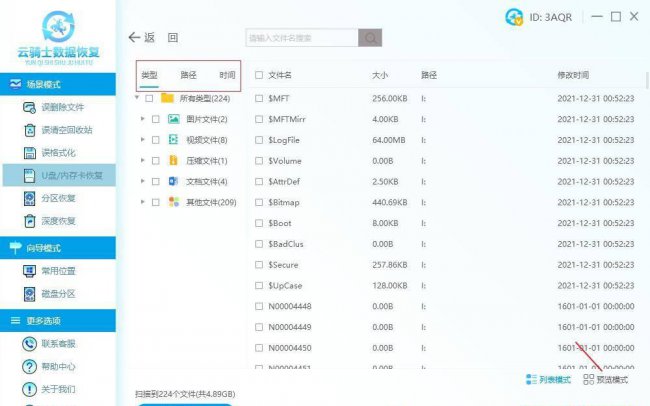Expand the 压缩文件(1) tree node
The width and height of the screenshot is (650, 406).
pos(143,160)
